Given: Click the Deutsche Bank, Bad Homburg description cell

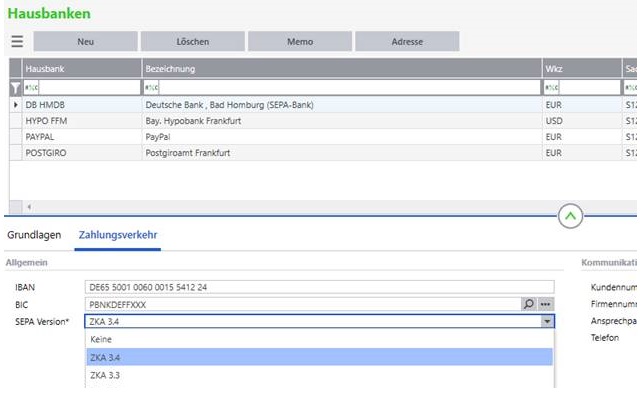Looking at the screenshot, I should (342, 105).
